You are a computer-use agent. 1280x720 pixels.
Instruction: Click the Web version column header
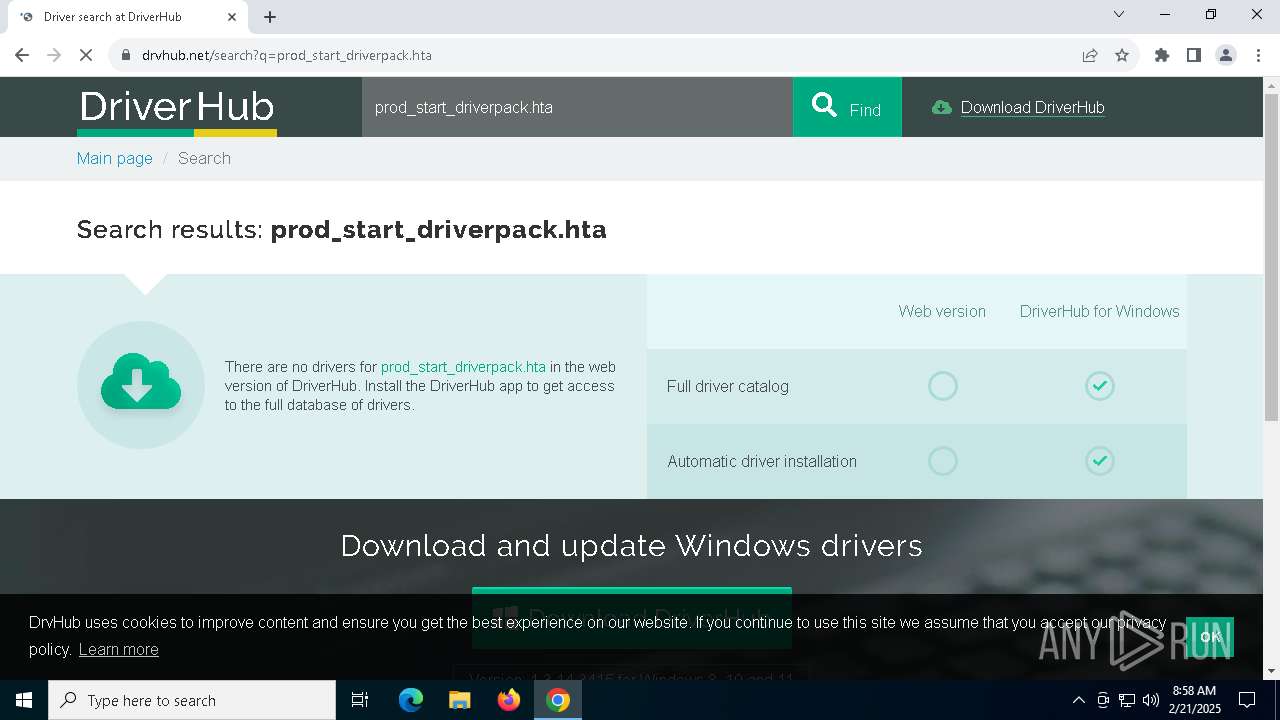coord(942,311)
